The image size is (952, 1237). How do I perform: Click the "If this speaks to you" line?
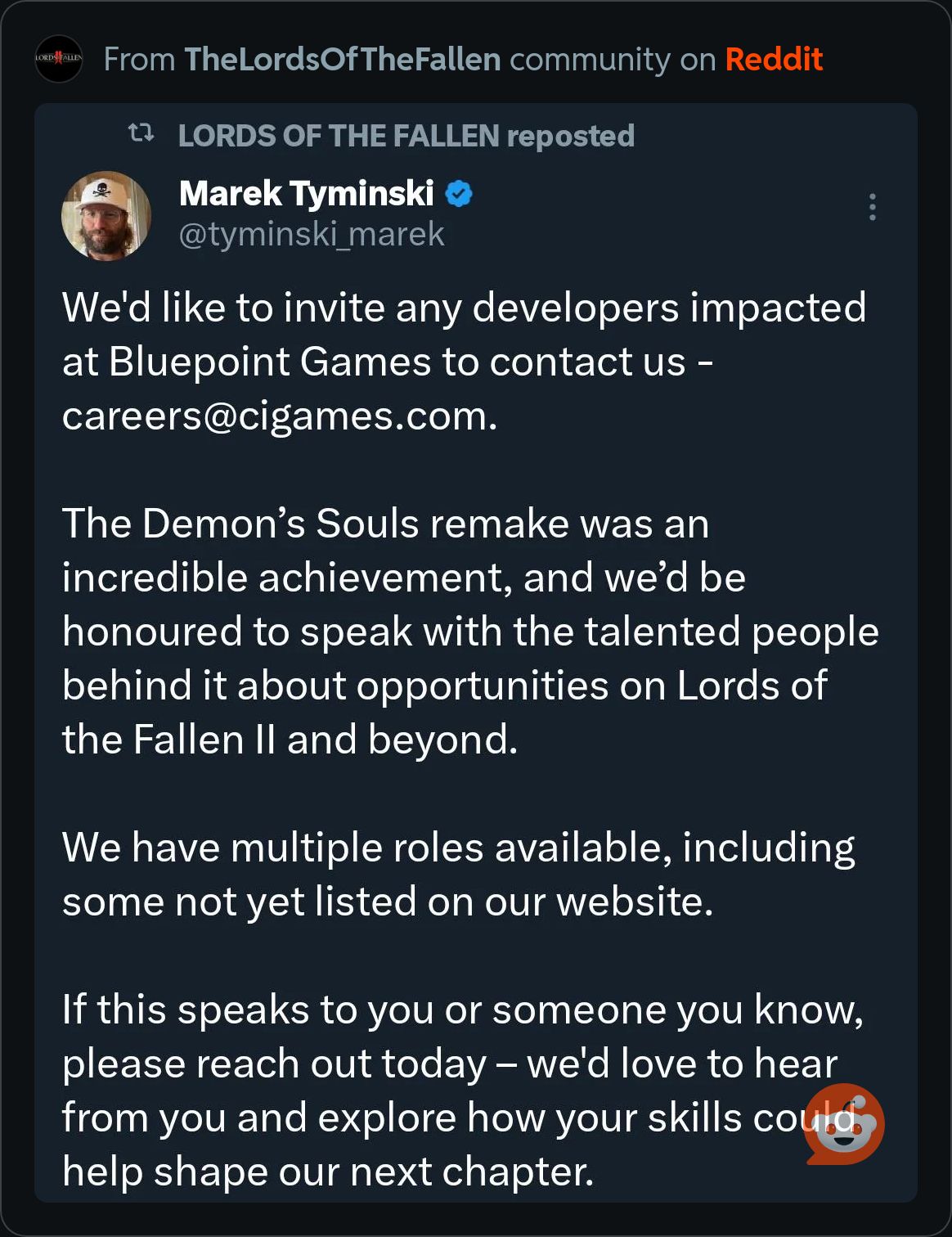pos(462,1010)
